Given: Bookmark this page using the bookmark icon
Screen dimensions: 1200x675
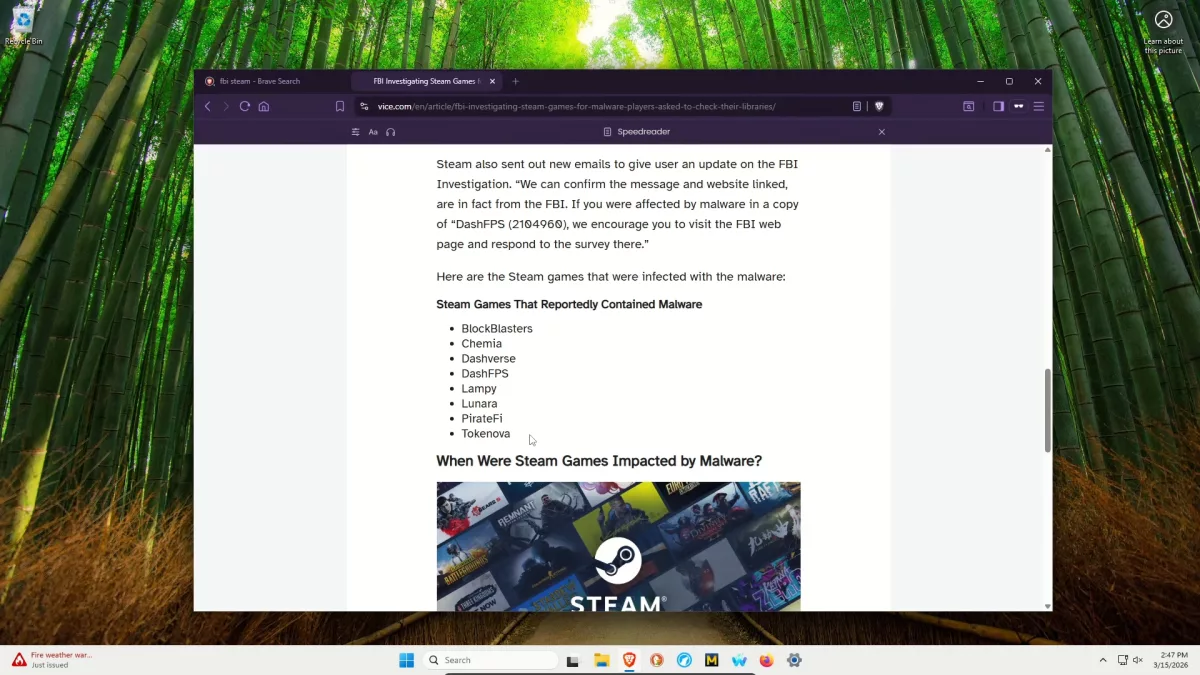Looking at the screenshot, I should pyautogui.click(x=339, y=106).
